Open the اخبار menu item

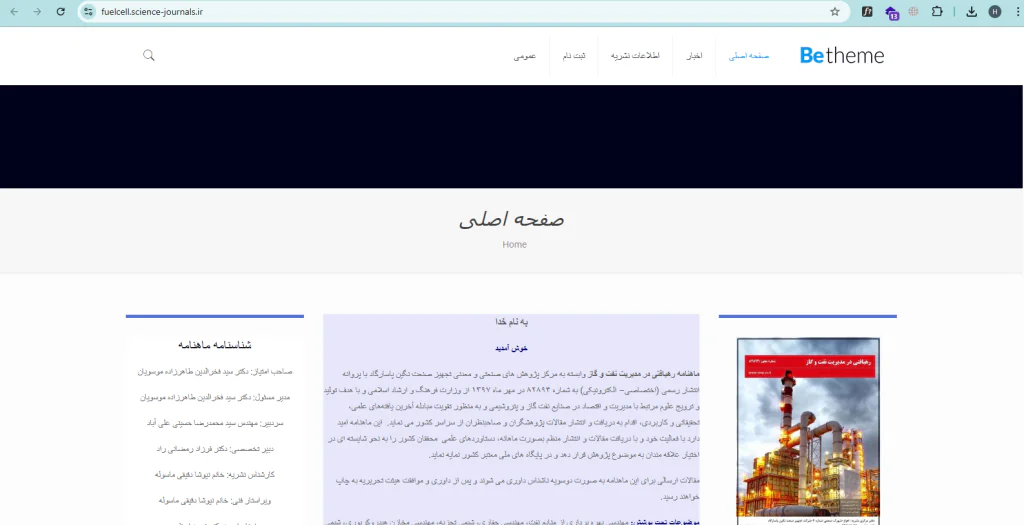[694, 56]
